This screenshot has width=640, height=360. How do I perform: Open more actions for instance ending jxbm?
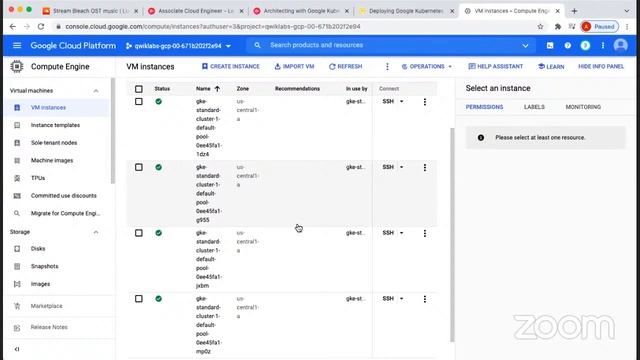point(424,233)
